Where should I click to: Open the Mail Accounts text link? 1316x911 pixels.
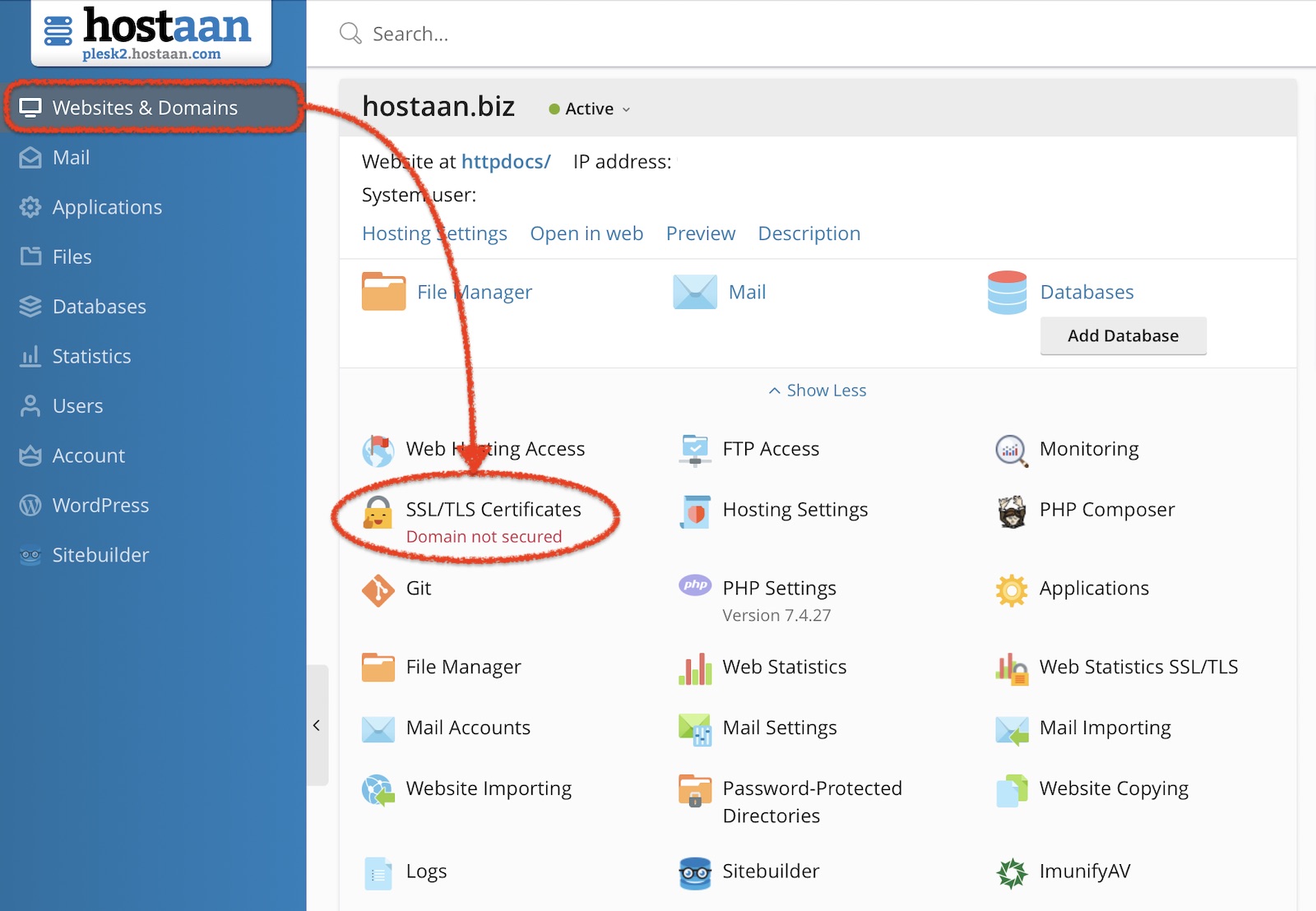[x=468, y=728]
